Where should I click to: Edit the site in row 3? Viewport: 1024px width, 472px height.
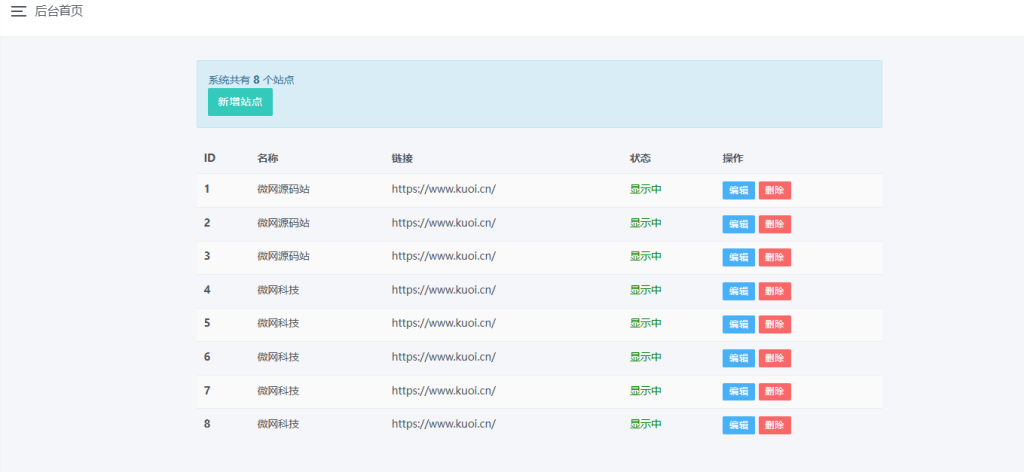point(738,257)
